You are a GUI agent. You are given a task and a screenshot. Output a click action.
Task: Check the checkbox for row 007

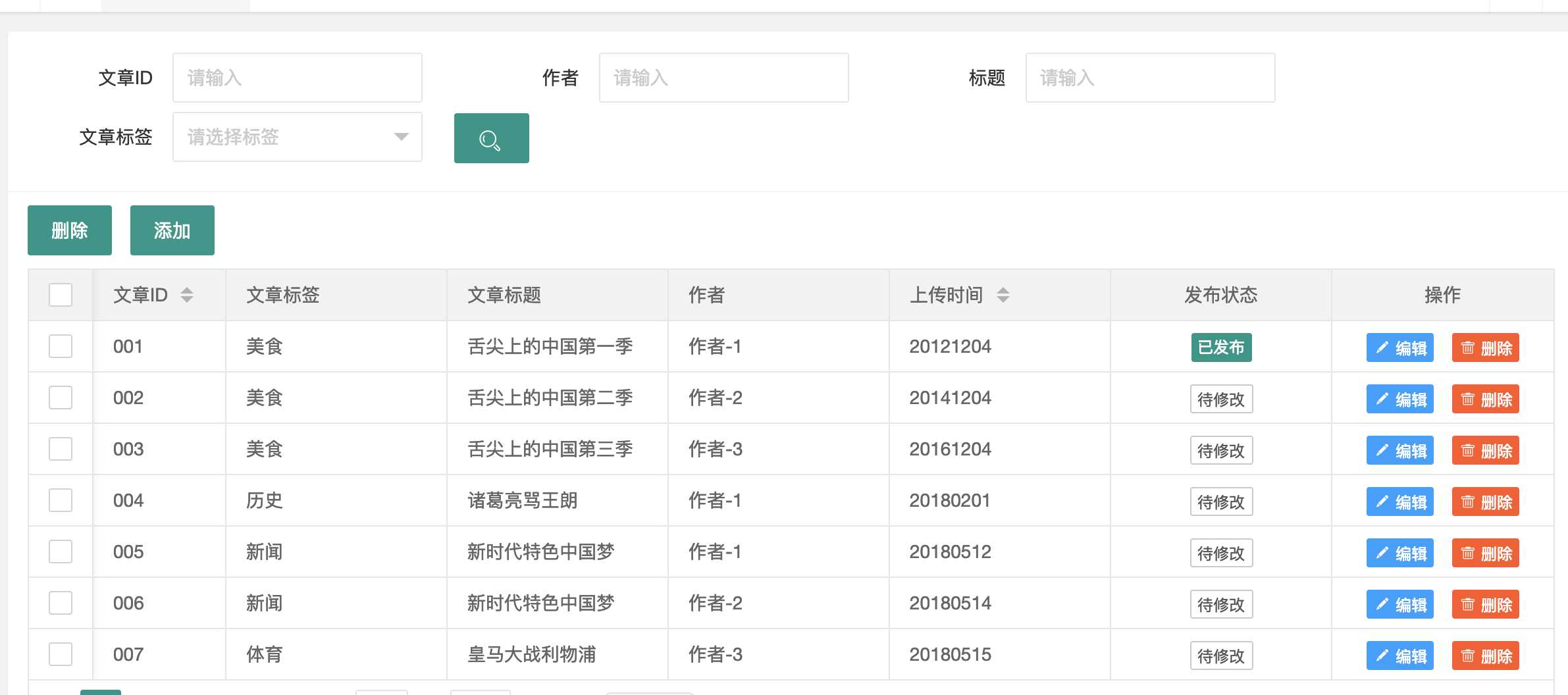pos(61,654)
